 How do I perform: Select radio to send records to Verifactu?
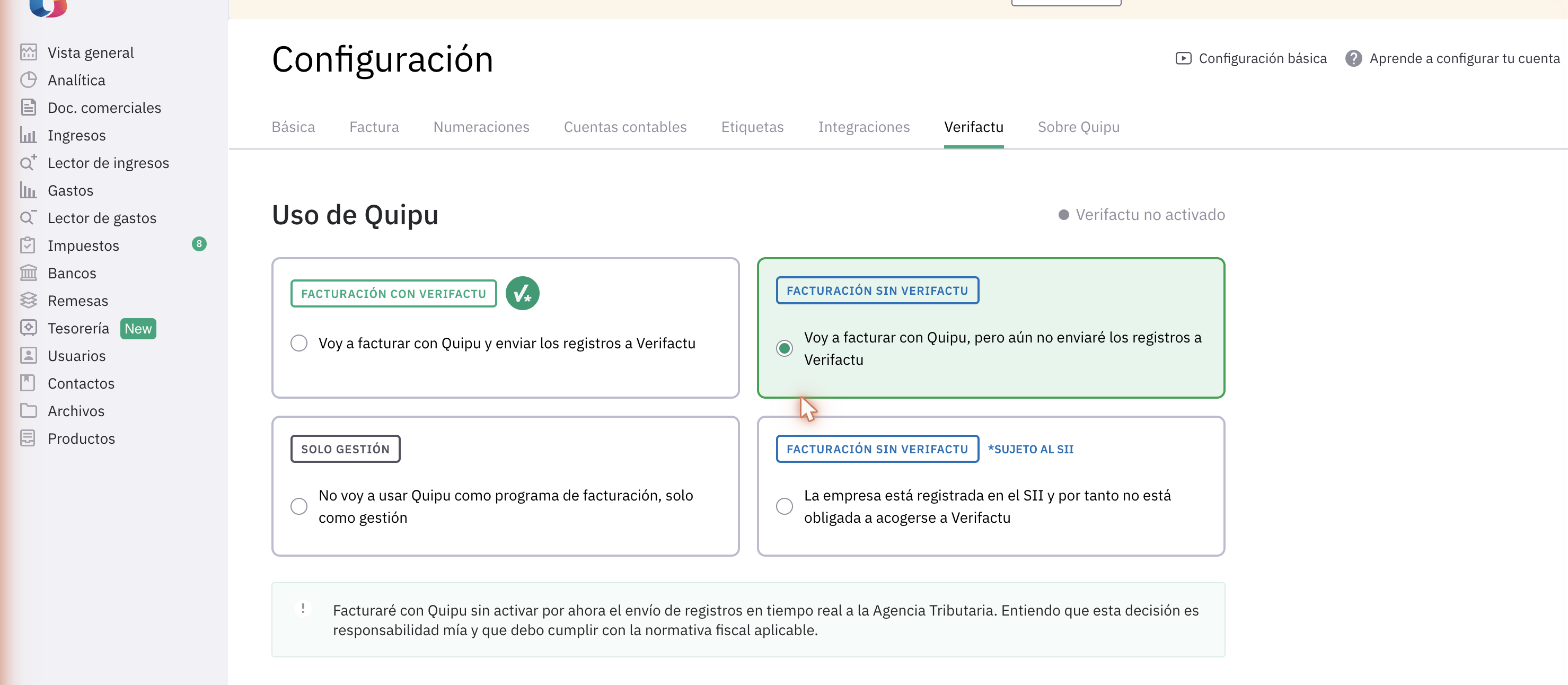pos(299,344)
